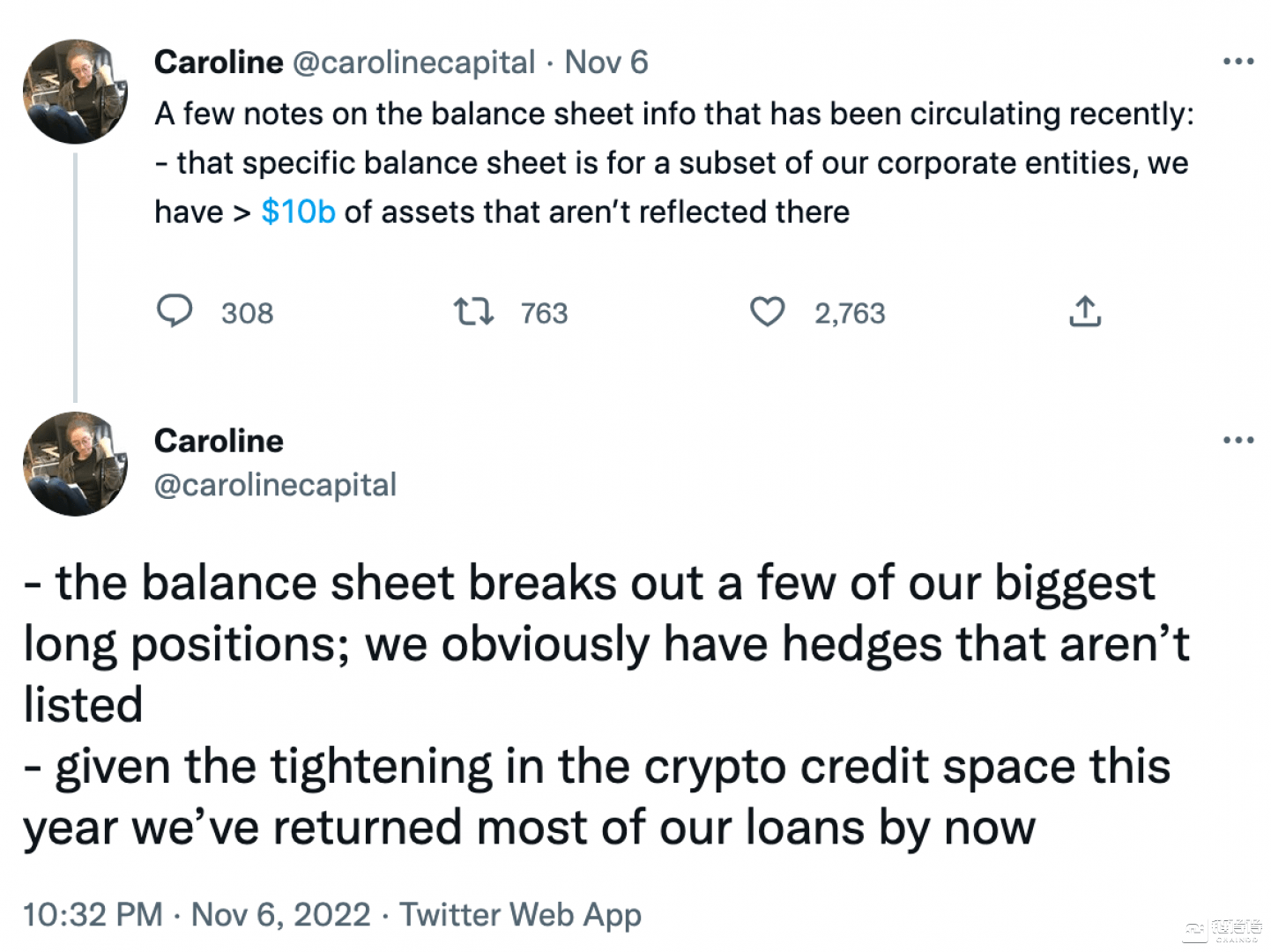
Task: Click the tweet text about unlisted hedges
Action: coord(606,643)
